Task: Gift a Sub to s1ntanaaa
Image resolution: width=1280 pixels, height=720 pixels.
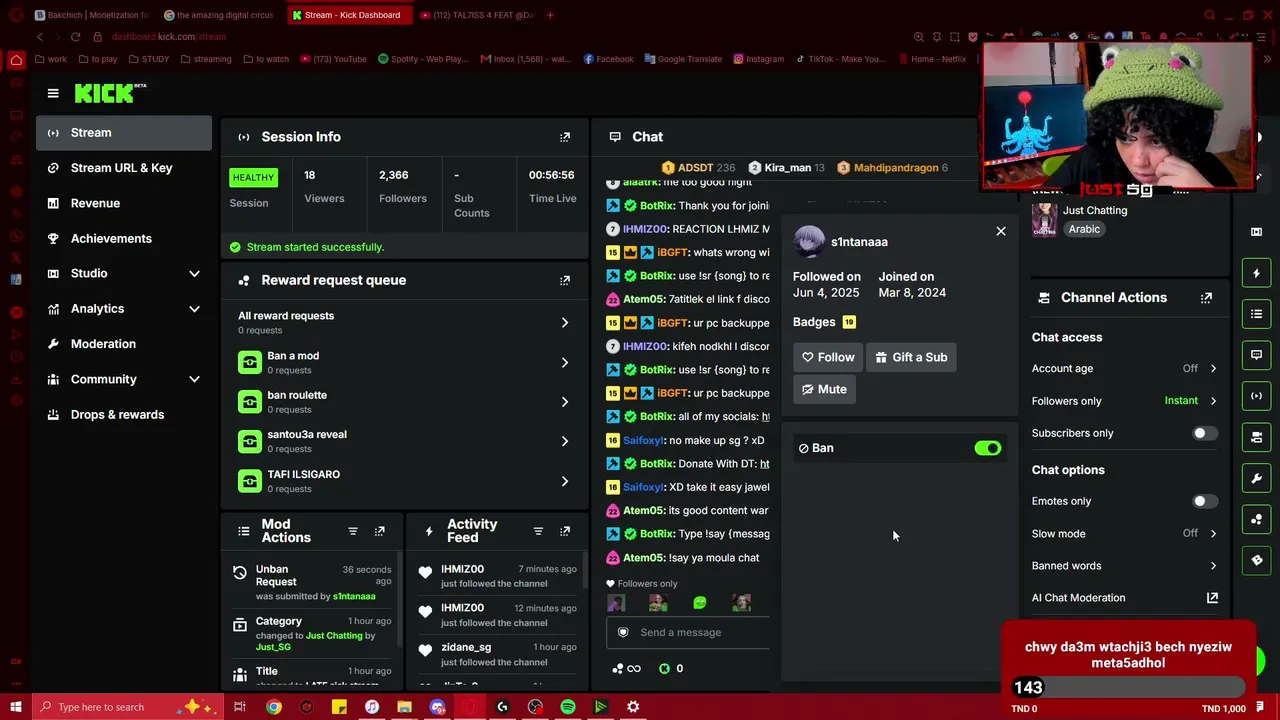Action: point(911,357)
